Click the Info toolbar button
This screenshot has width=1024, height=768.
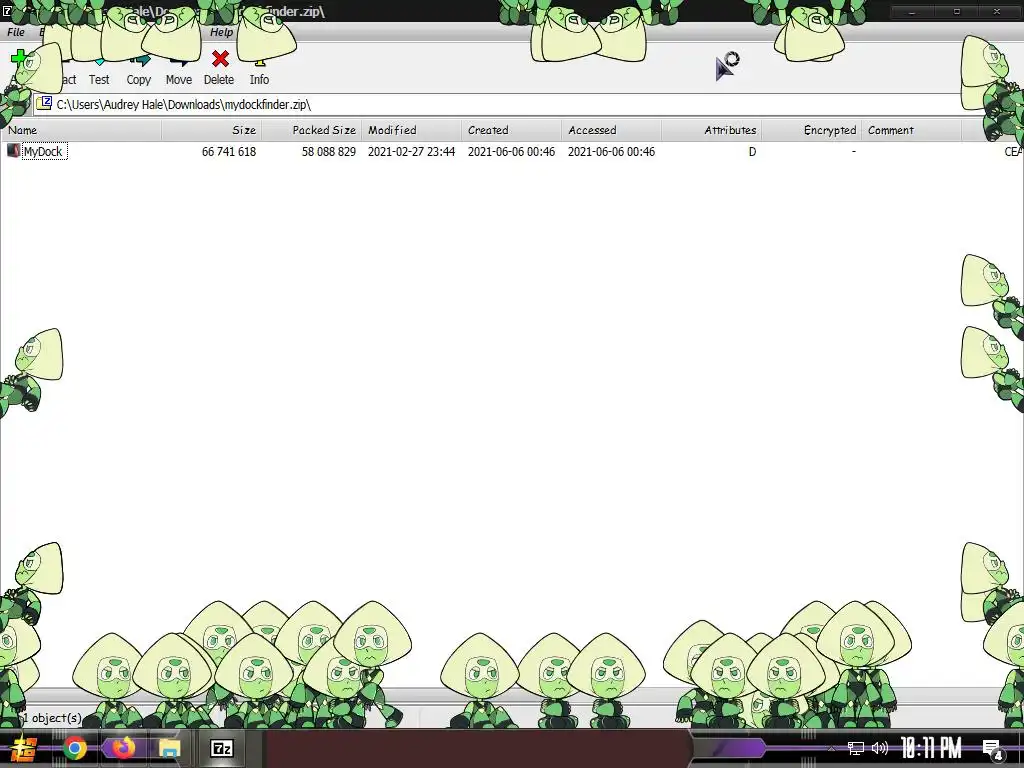click(259, 69)
